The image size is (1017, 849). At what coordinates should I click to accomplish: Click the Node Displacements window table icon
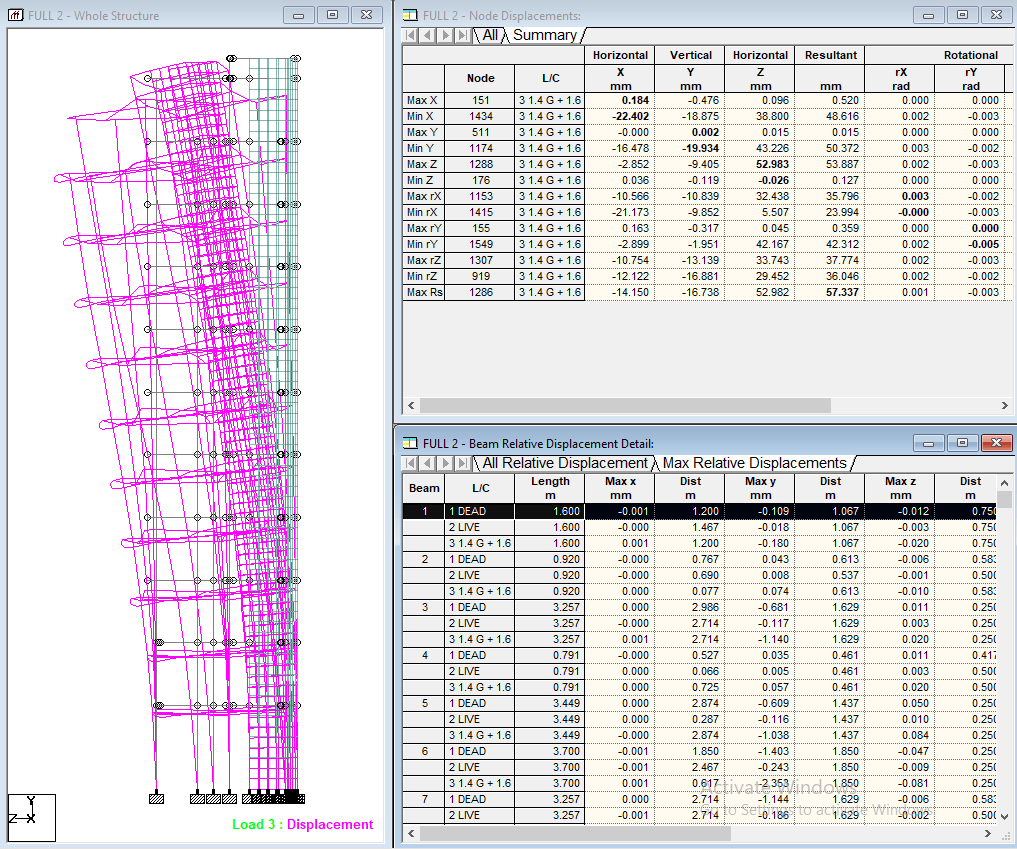410,15
